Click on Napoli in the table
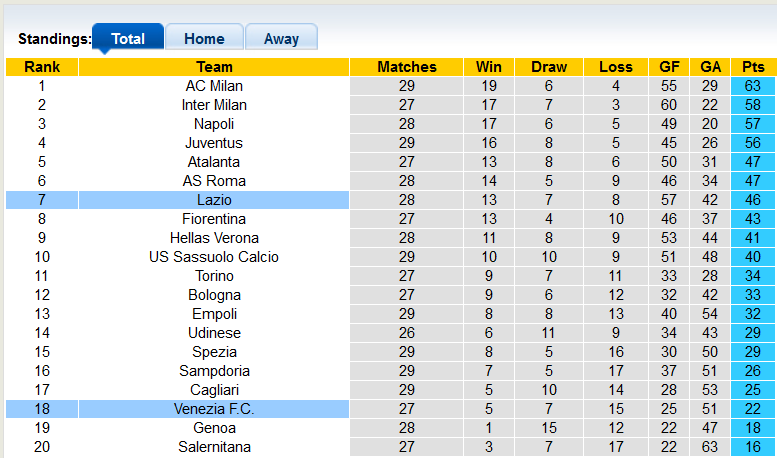 click(214, 124)
